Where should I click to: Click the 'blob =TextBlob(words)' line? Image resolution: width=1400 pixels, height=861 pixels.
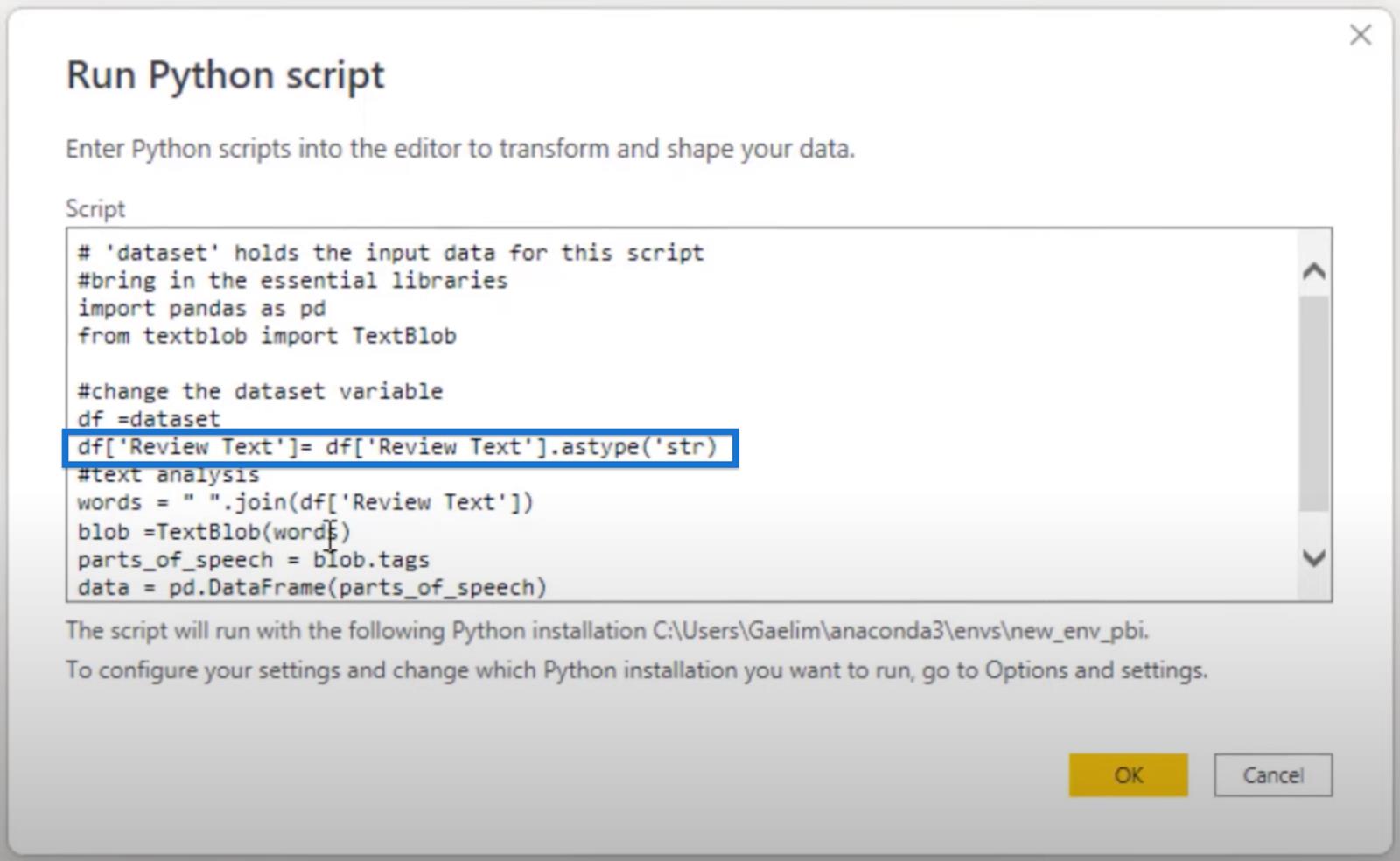pos(213,532)
